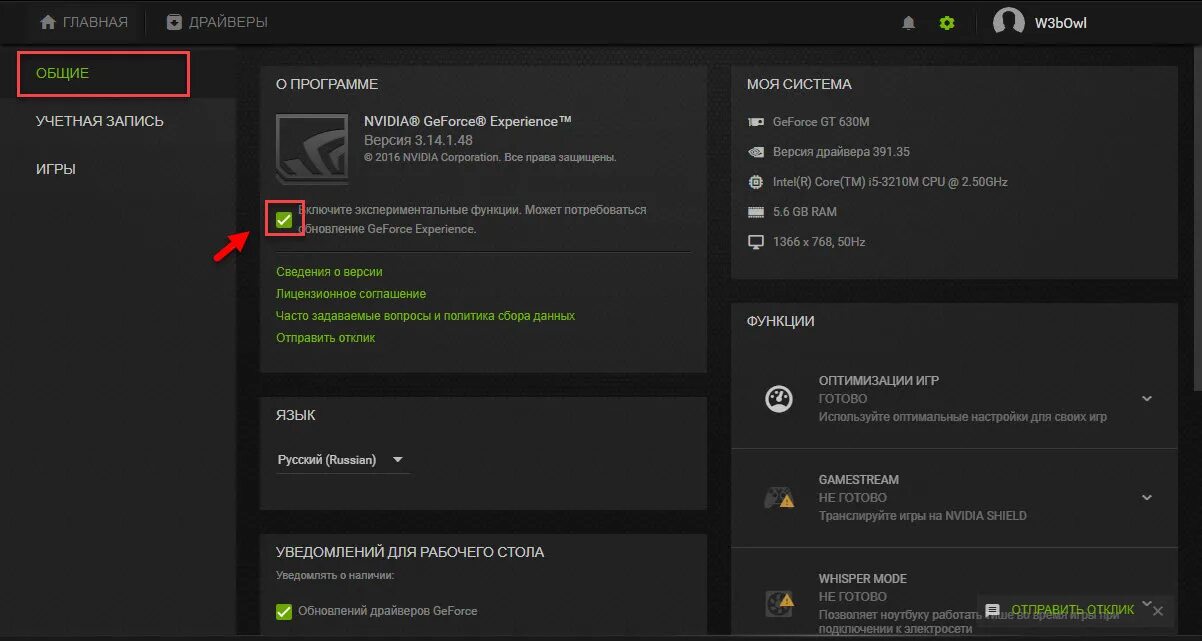Click the ОТПРАВИТЬ ОТКЛИК button at bottom

(x=1073, y=610)
